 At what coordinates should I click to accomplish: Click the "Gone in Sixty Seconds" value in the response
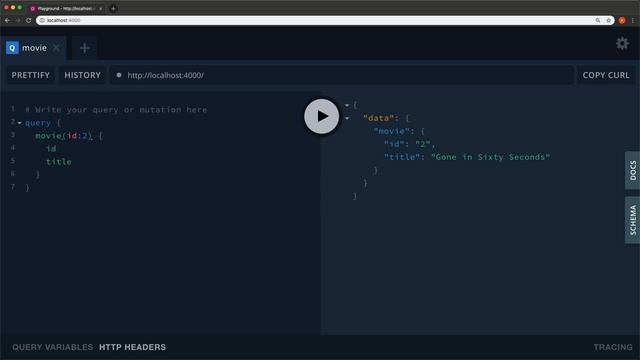point(490,157)
